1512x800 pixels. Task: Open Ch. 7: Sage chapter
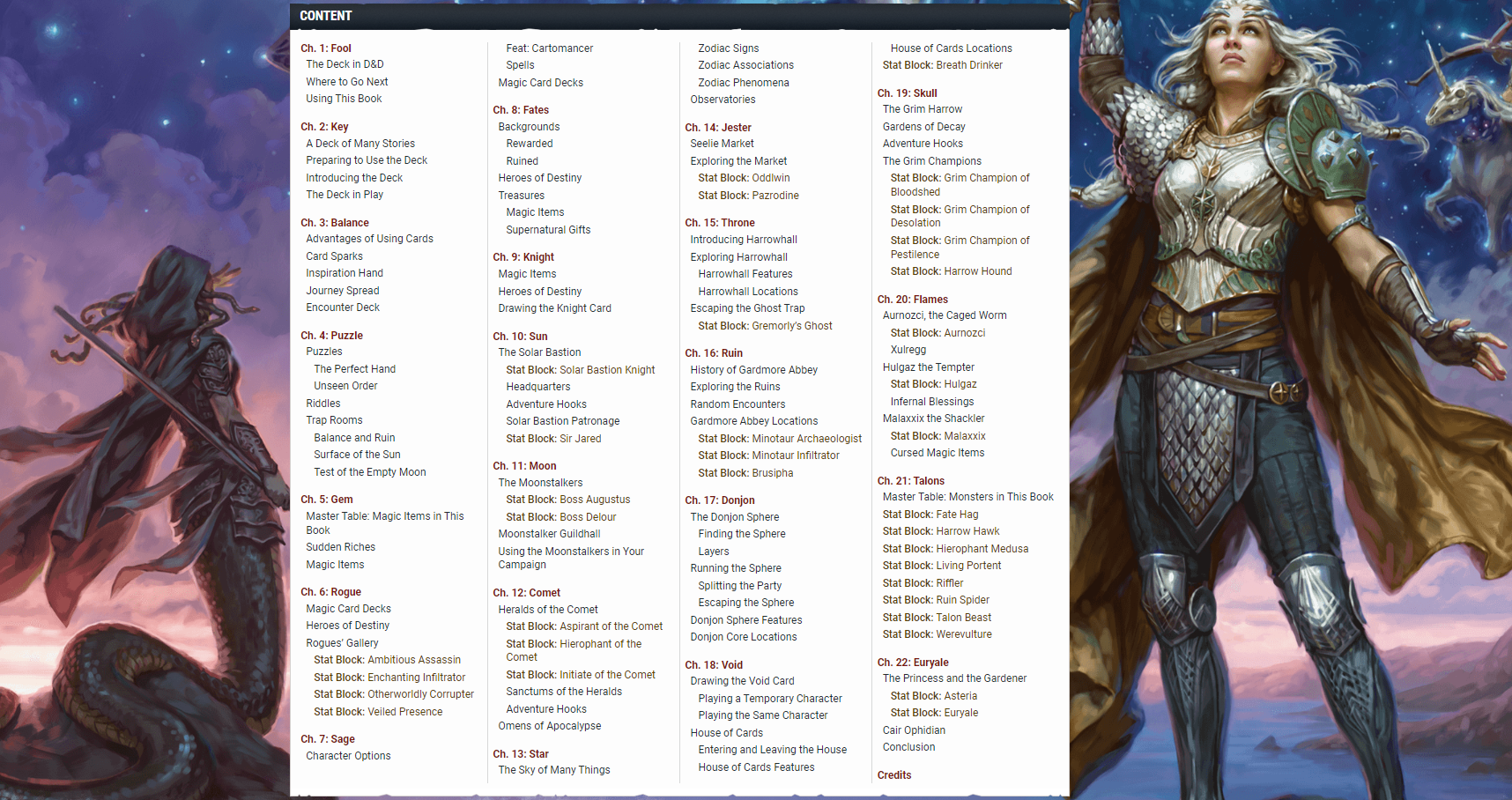click(328, 739)
